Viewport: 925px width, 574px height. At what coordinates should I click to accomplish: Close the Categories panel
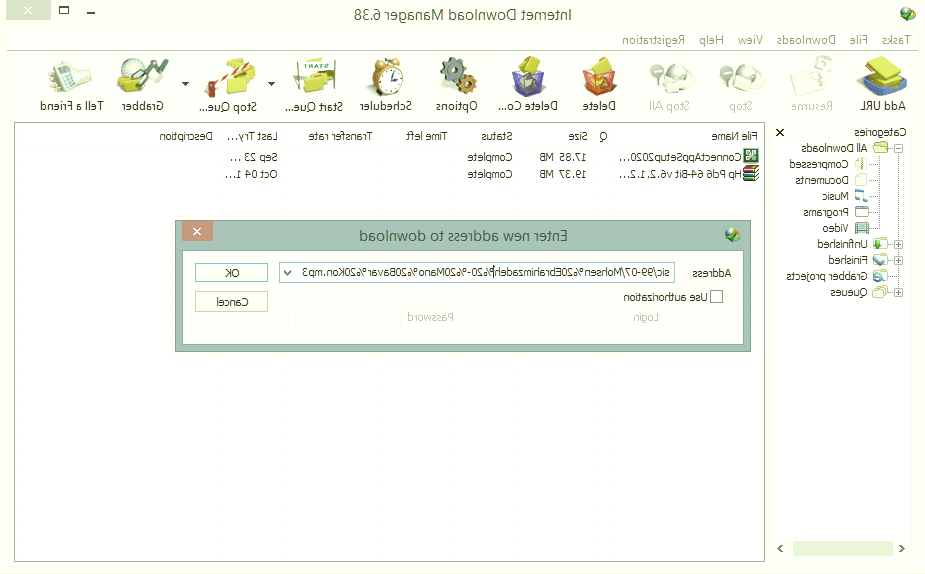tap(780, 132)
